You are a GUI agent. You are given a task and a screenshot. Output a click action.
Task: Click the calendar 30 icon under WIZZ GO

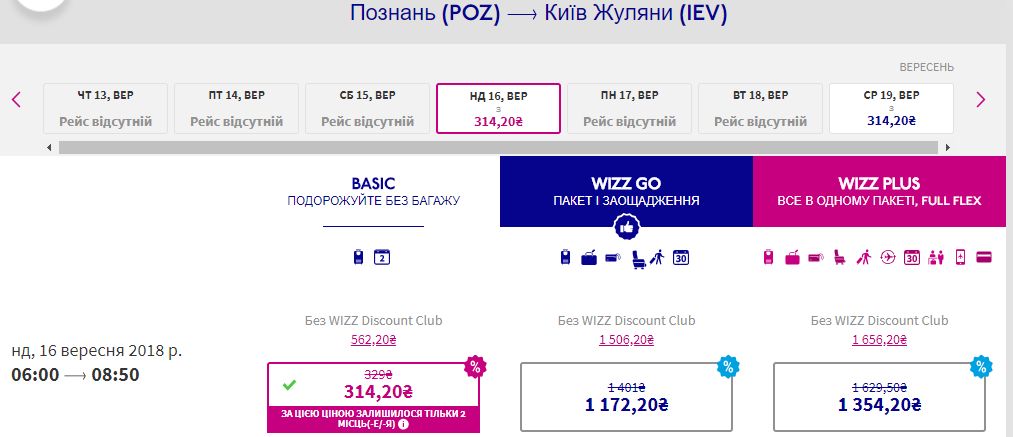click(x=682, y=258)
